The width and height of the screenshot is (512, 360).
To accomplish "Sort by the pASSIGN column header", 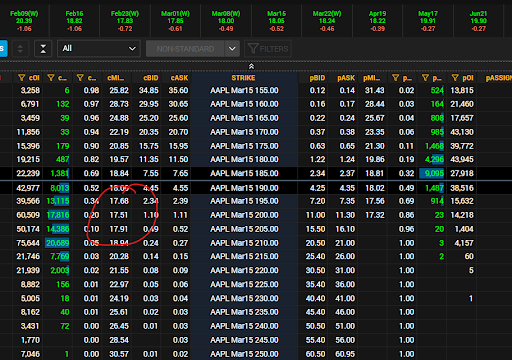I will pyautogui.click(x=498, y=78).
